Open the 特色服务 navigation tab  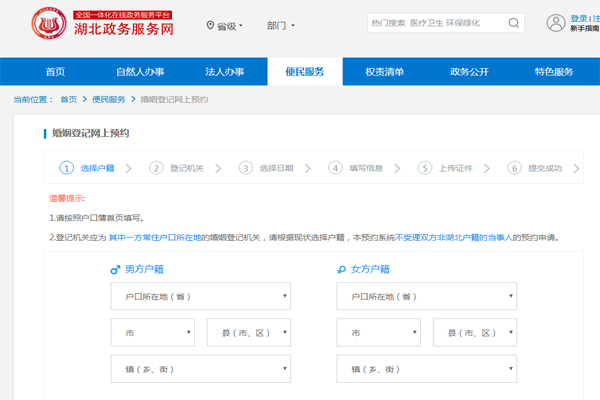(554, 72)
